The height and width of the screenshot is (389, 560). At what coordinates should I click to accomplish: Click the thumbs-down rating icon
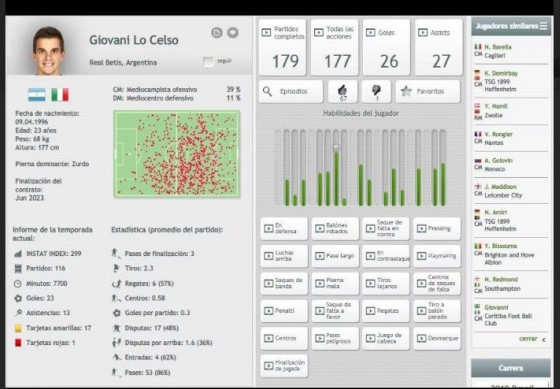(x=376, y=92)
